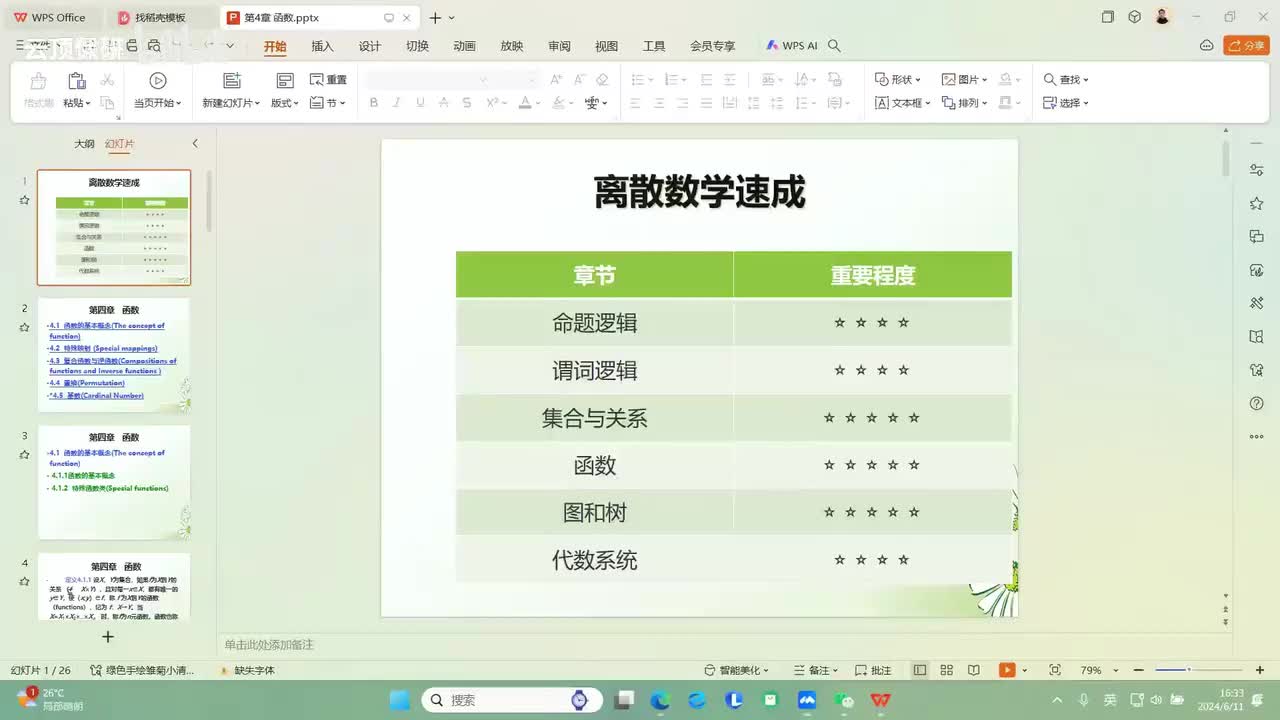Click the clear formatting eraser icon

602,80
